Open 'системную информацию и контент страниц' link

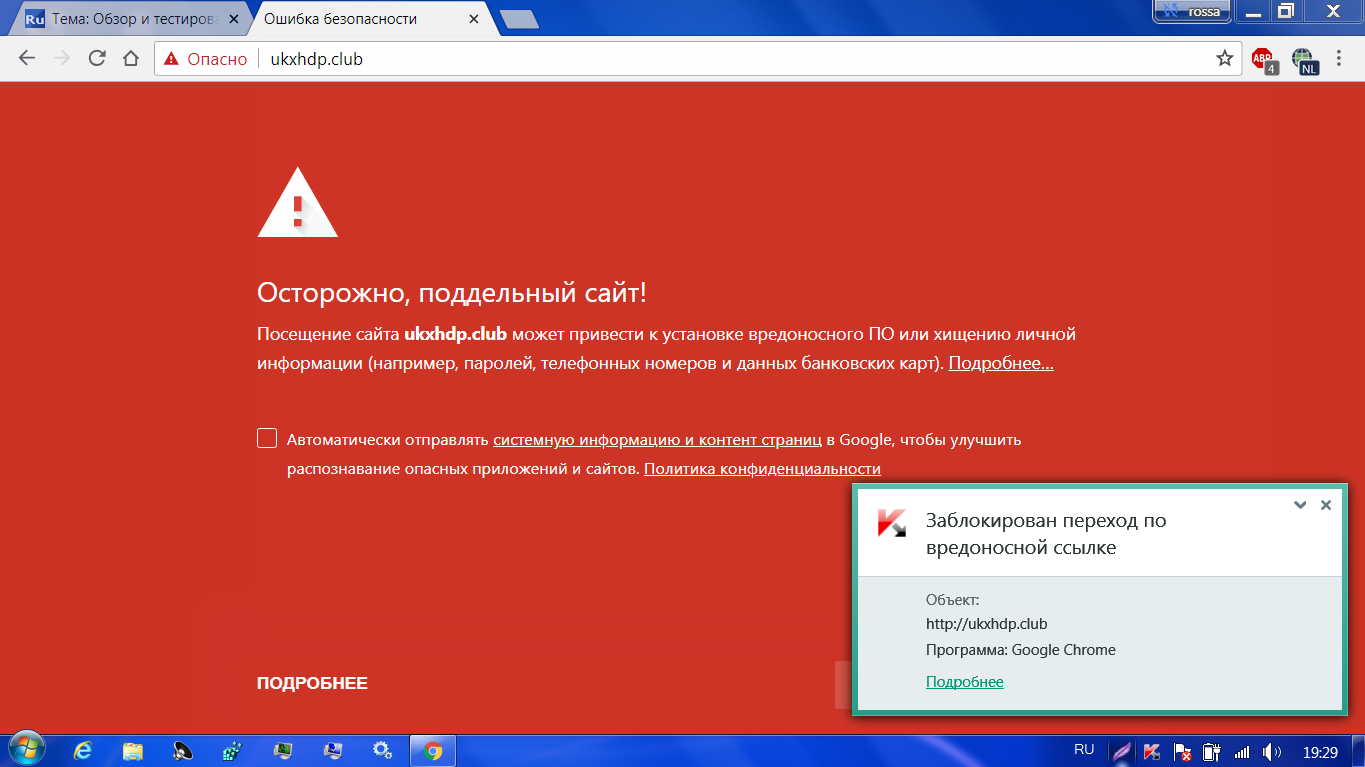pos(657,439)
